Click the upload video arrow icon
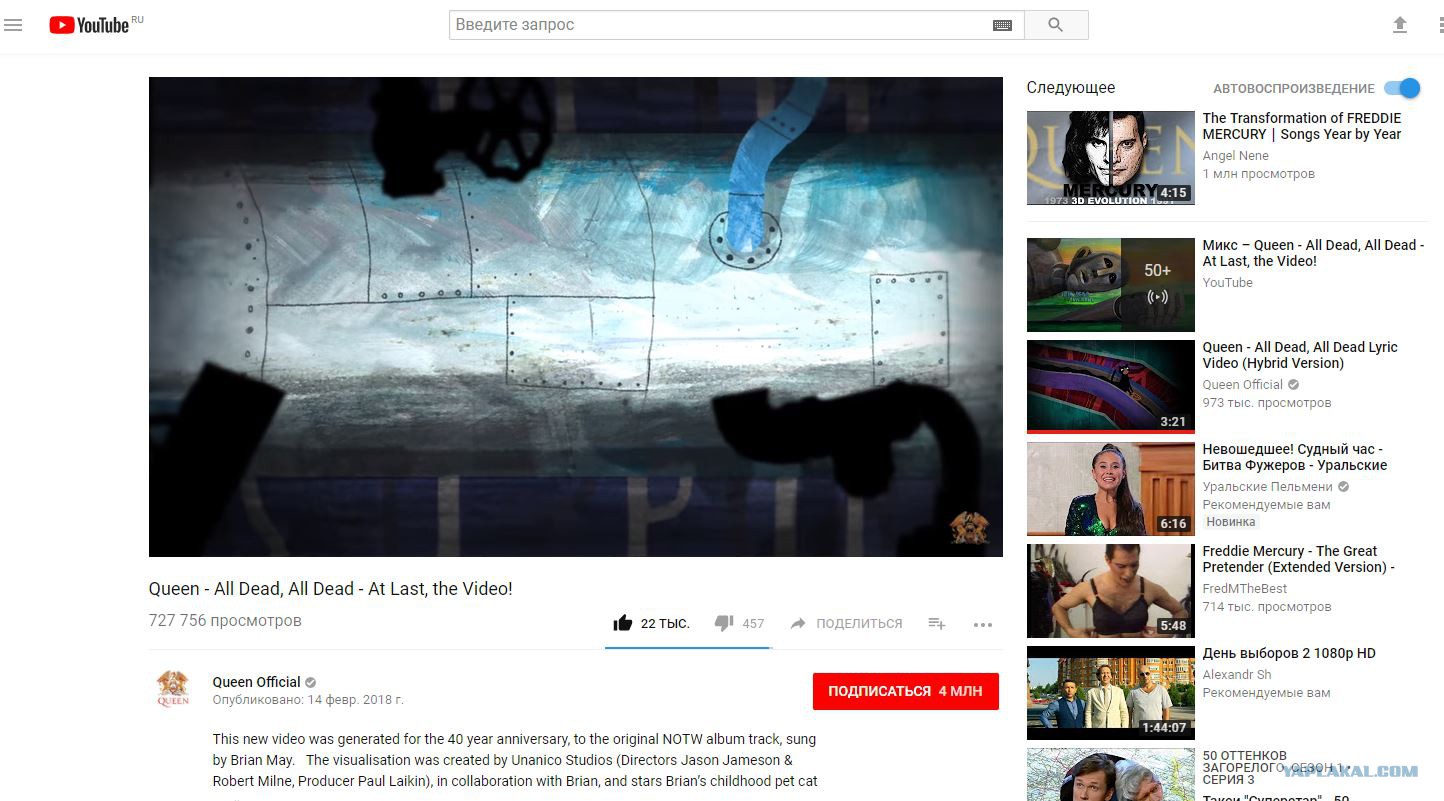 point(1400,25)
